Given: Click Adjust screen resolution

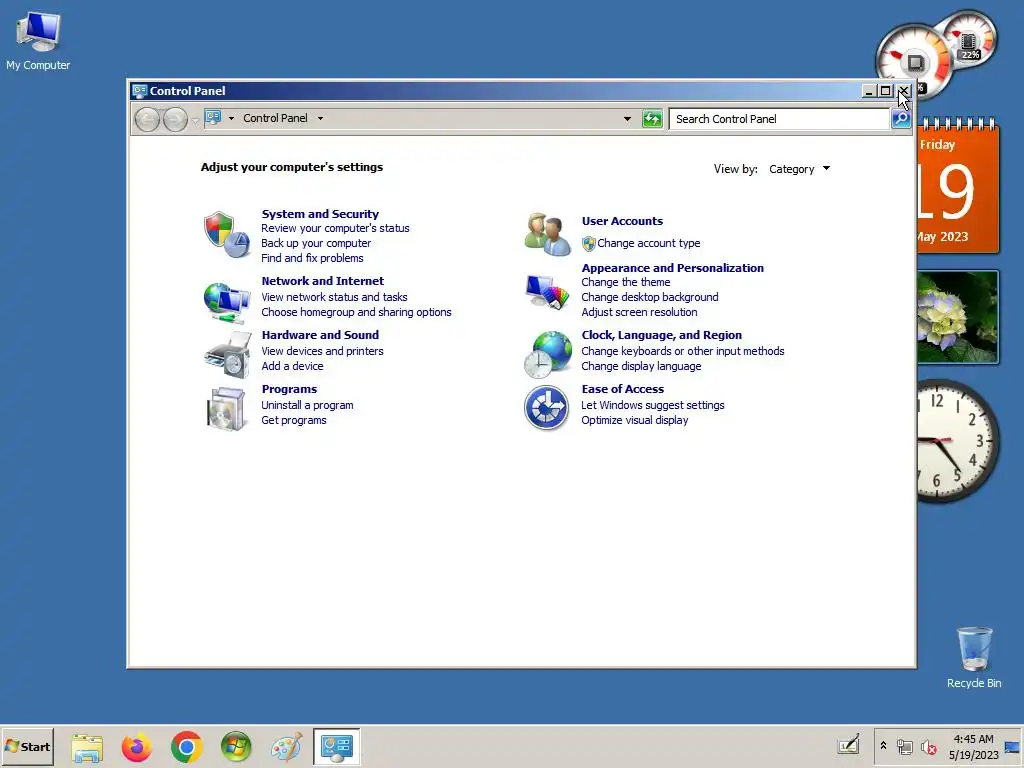Looking at the screenshot, I should point(639,312).
